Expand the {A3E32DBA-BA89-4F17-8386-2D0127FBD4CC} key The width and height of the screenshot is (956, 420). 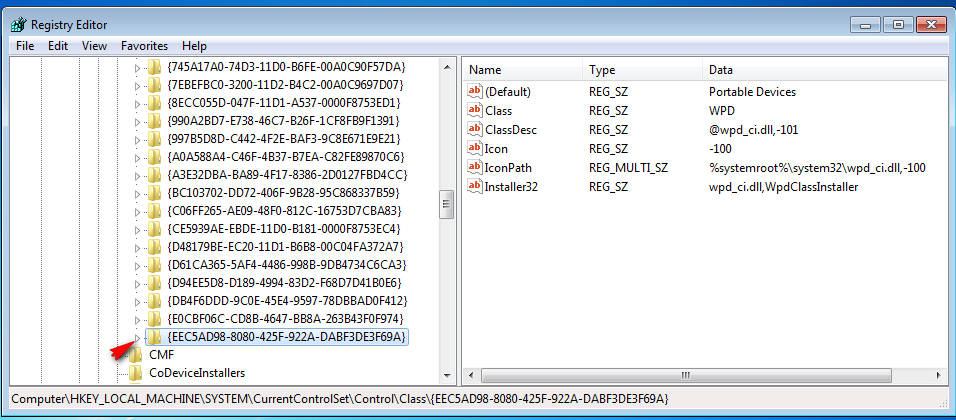[x=137, y=175]
